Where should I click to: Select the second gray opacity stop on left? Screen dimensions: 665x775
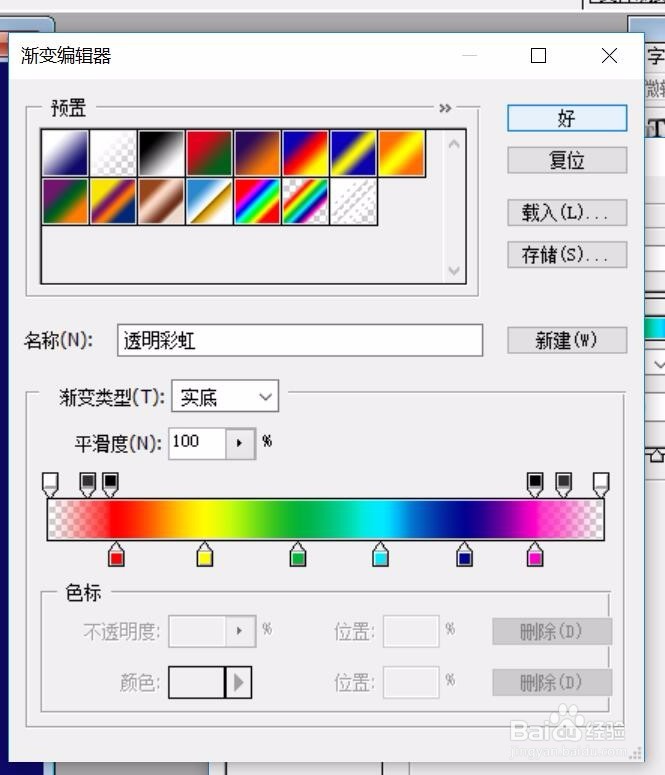click(88, 484)
